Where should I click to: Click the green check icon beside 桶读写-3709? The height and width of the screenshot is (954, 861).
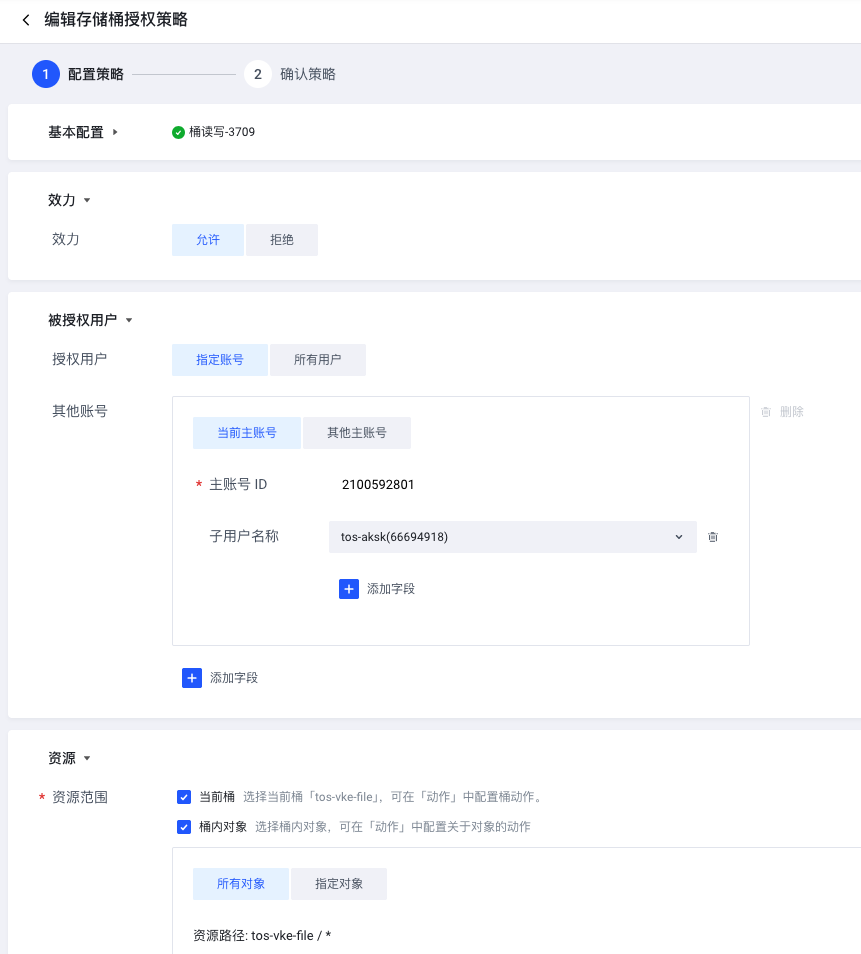178,132
